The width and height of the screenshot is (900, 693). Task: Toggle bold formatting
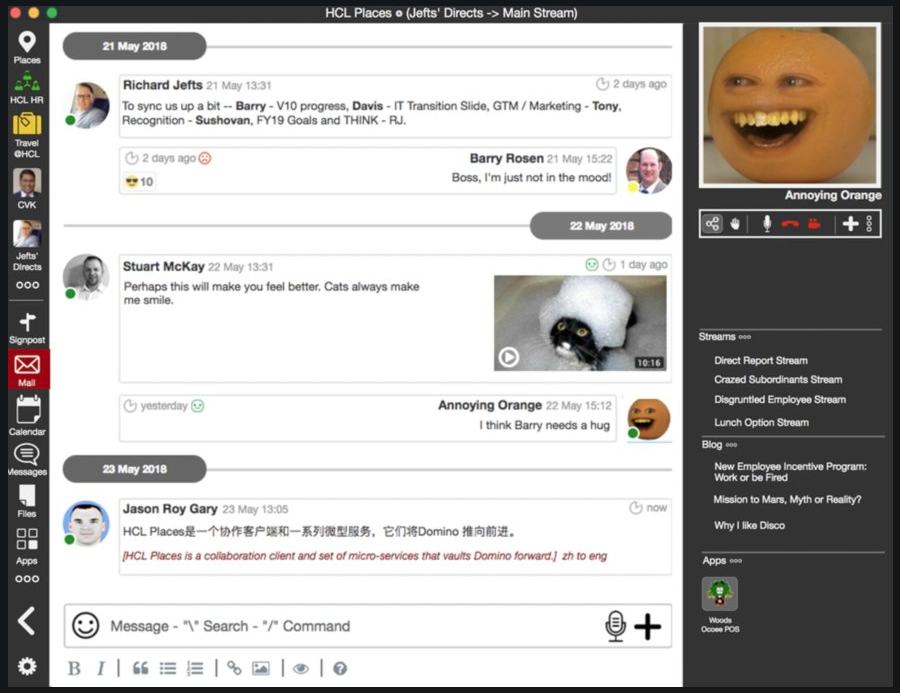click(x=74, y=668)
